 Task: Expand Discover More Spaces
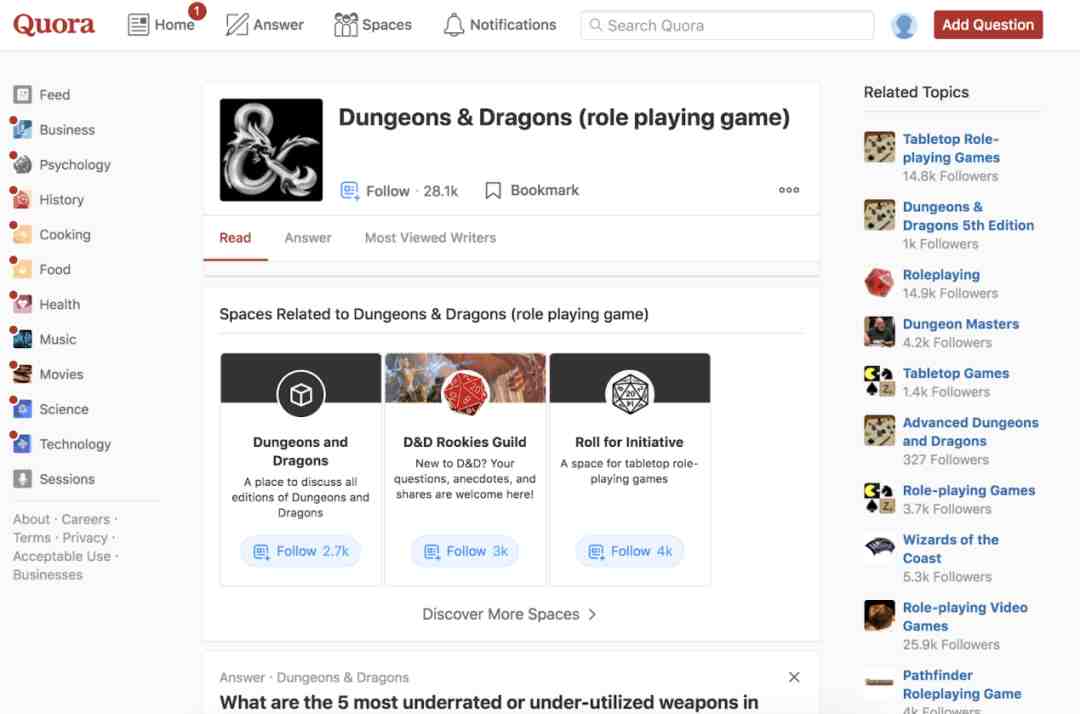click(510, 613)
